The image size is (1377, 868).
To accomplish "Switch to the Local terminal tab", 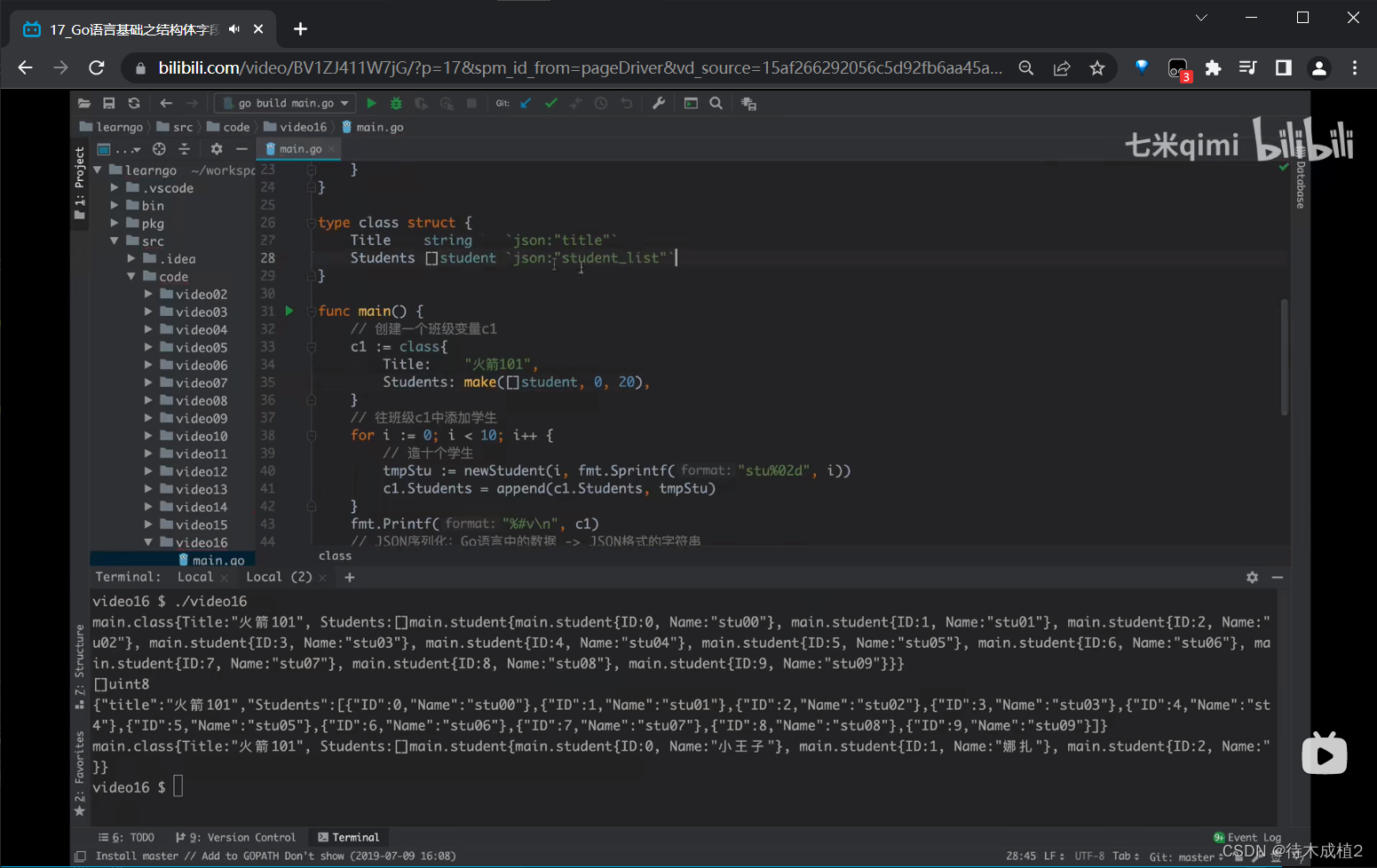I will 195,577.
